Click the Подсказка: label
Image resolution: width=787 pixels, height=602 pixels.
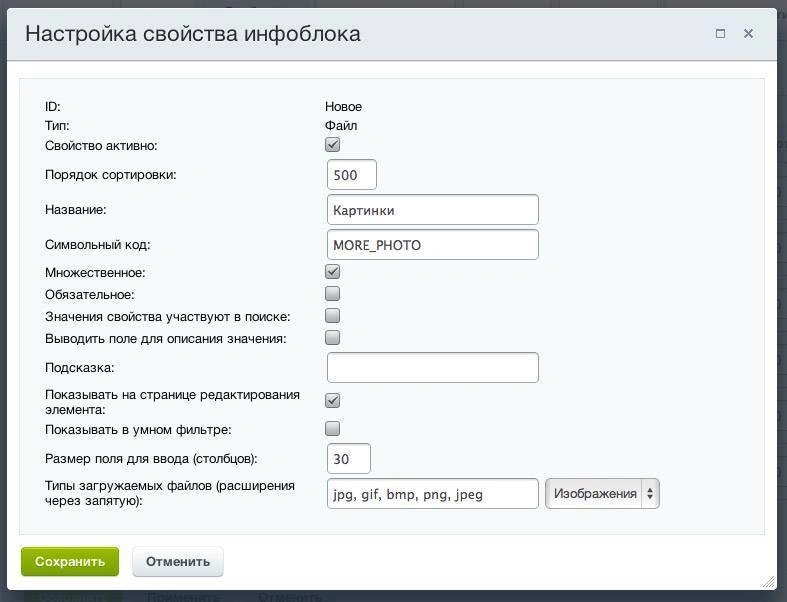click(x=79, y=368)
